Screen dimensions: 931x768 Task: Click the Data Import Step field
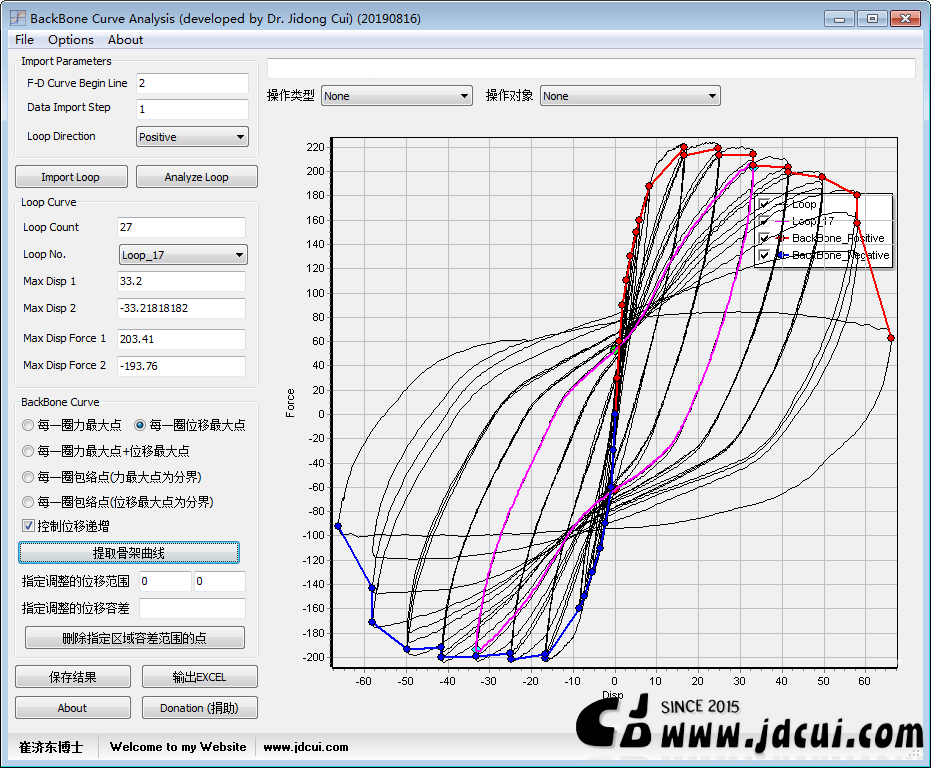pos(192,109)
